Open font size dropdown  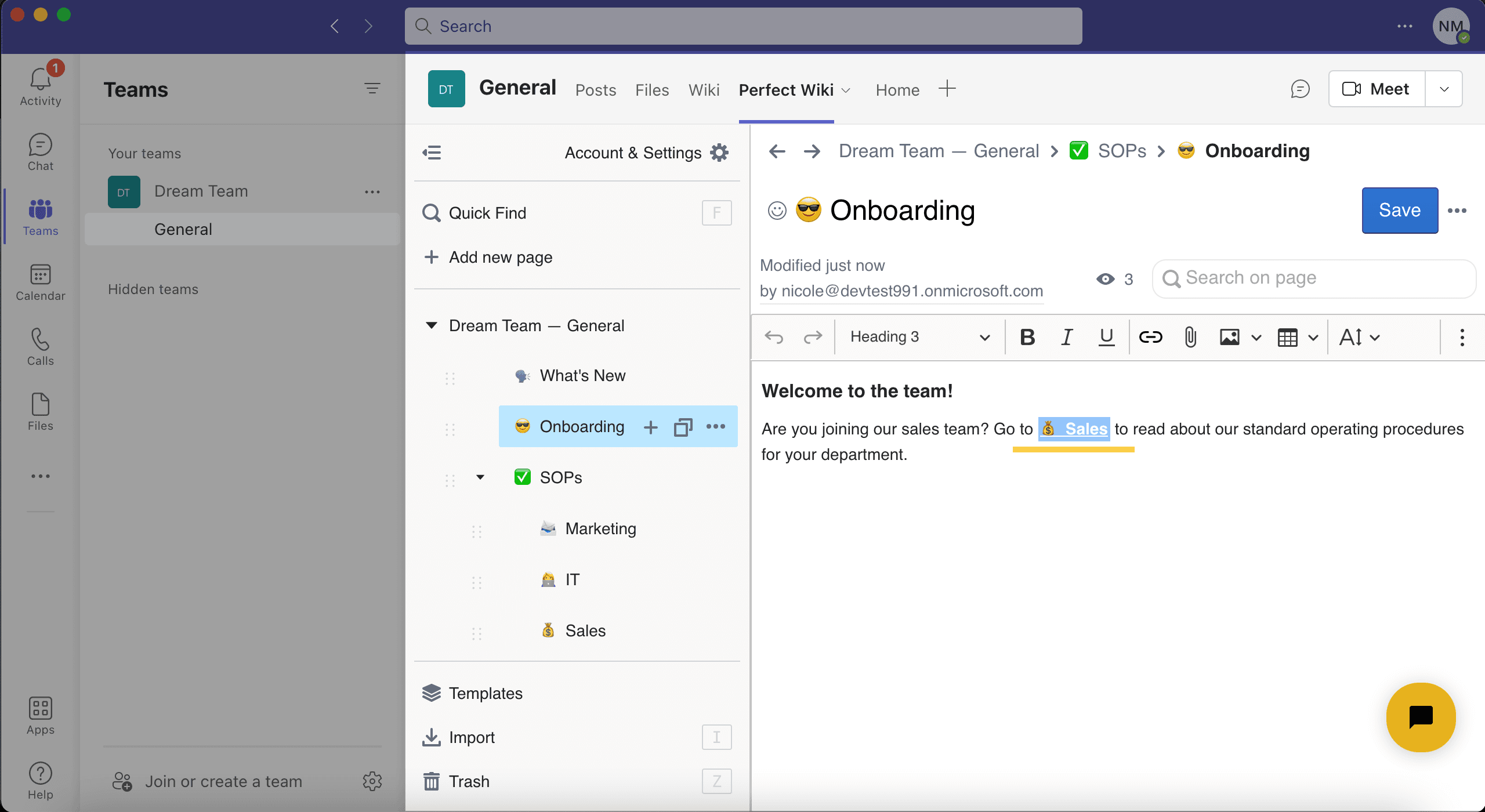click(1359, 337)
